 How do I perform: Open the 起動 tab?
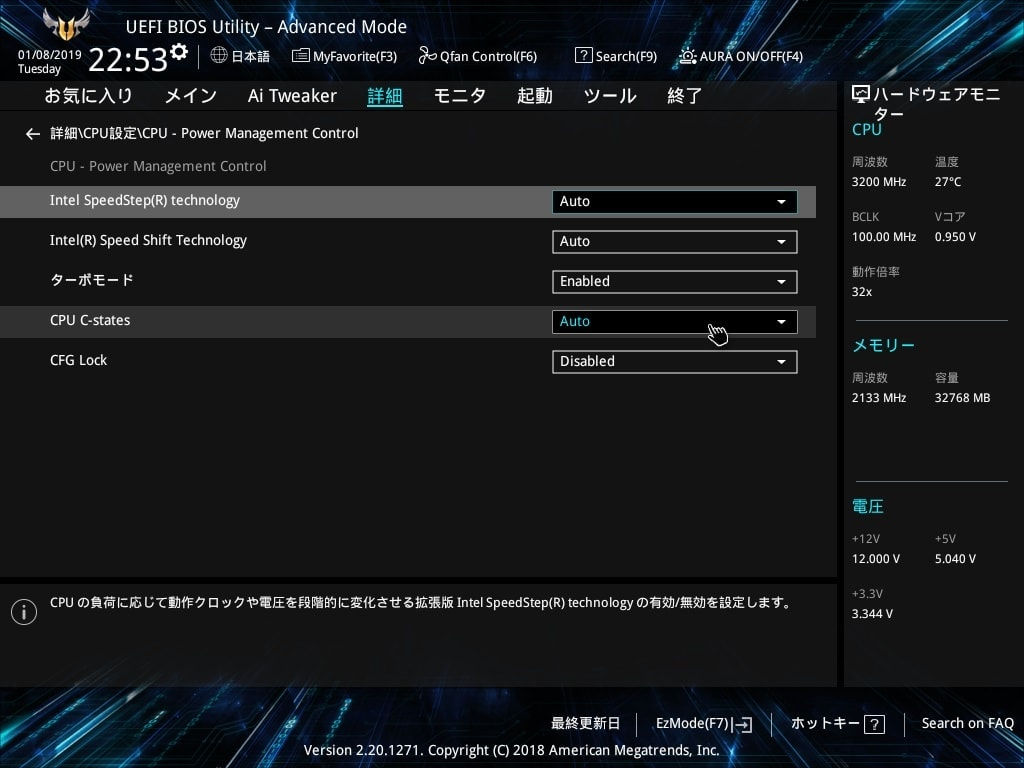[535, 96]
